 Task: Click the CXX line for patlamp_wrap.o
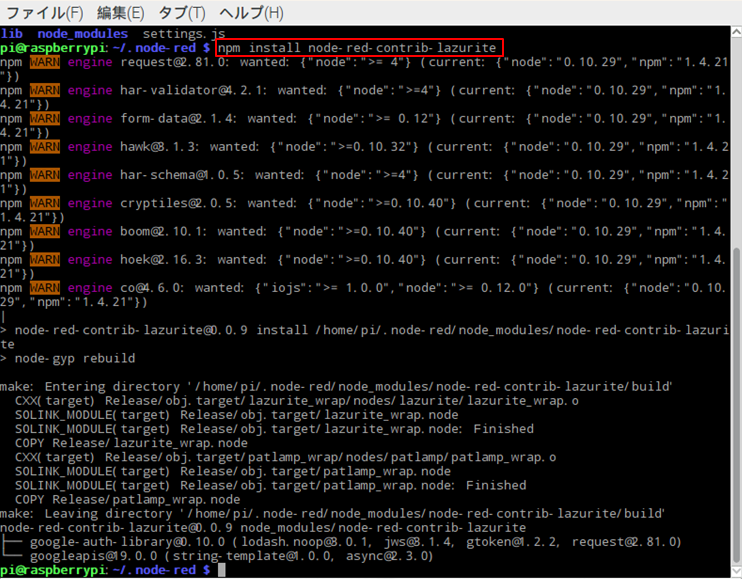coord(285,457)
